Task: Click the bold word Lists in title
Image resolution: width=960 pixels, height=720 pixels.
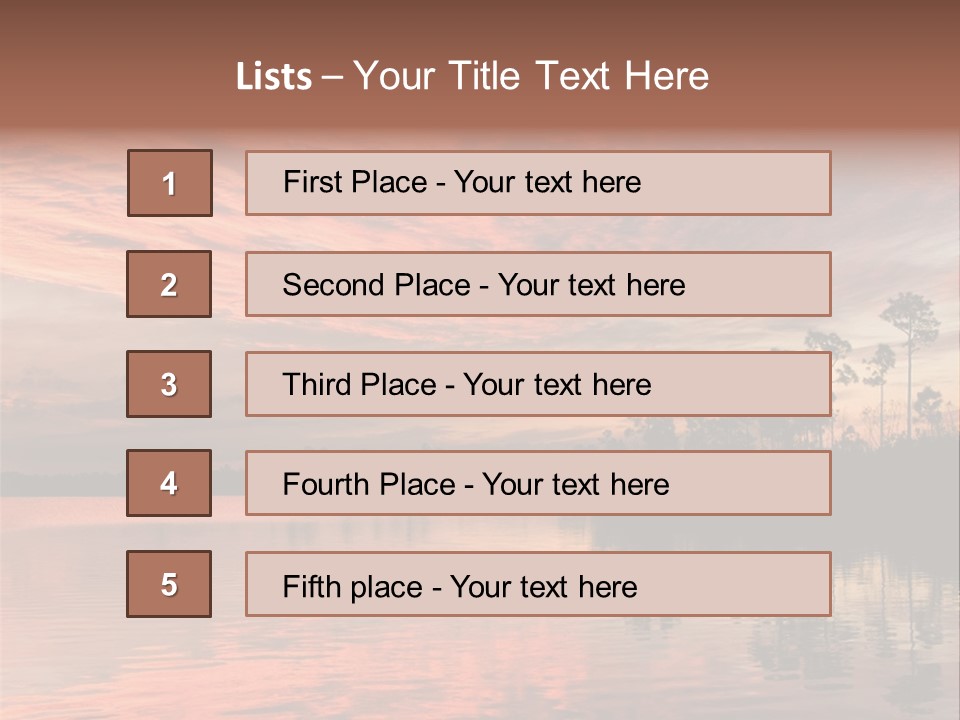Action: tap(273, 76)
